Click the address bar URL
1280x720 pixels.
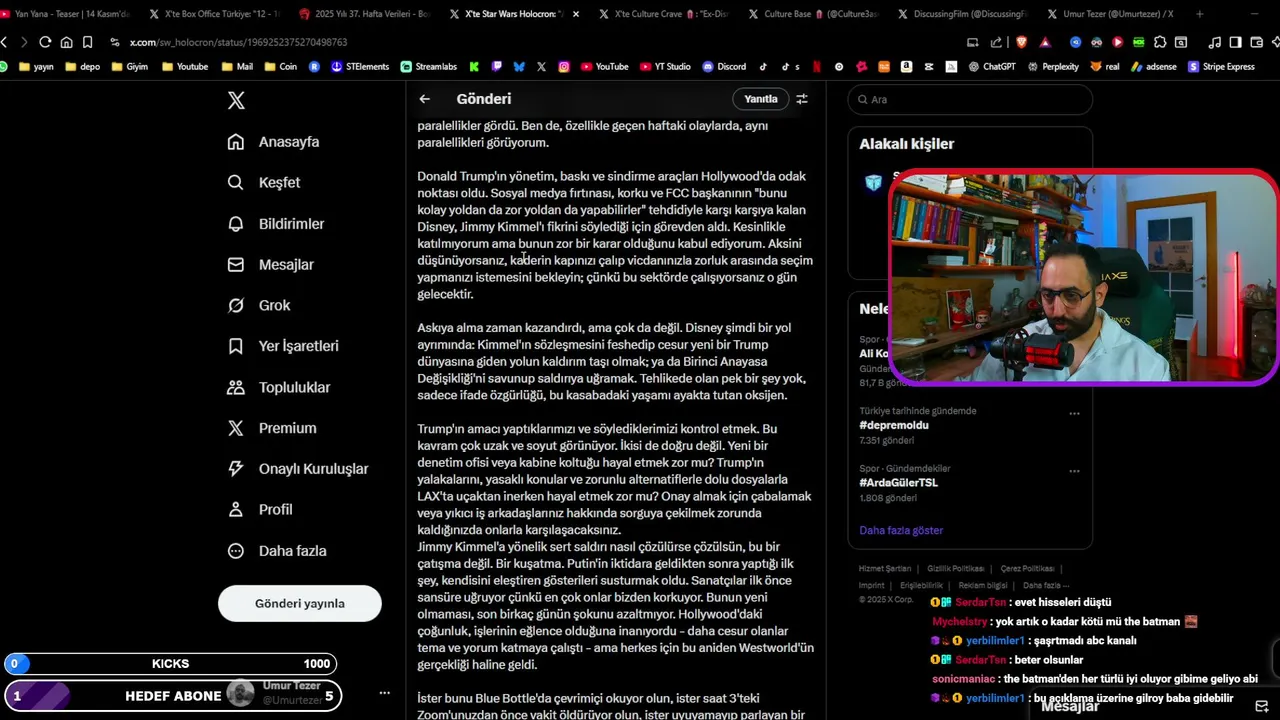[x=238, y=42]
